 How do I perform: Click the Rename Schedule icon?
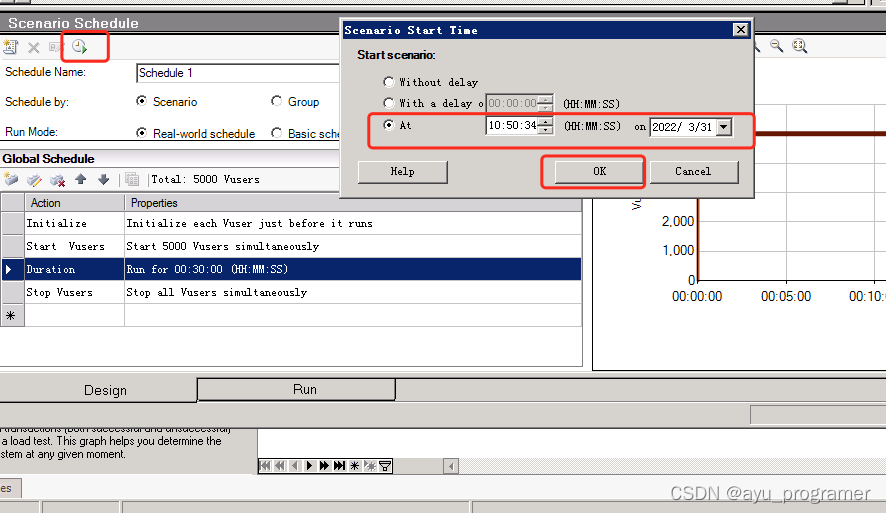pyautogui.click(x=55, y=47)
